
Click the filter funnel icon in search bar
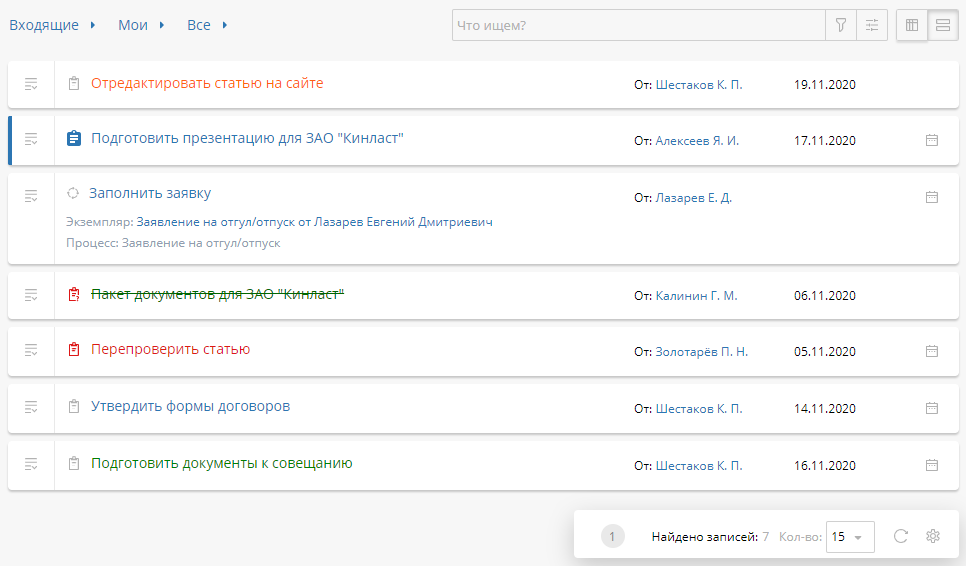[x=841, y=25]
